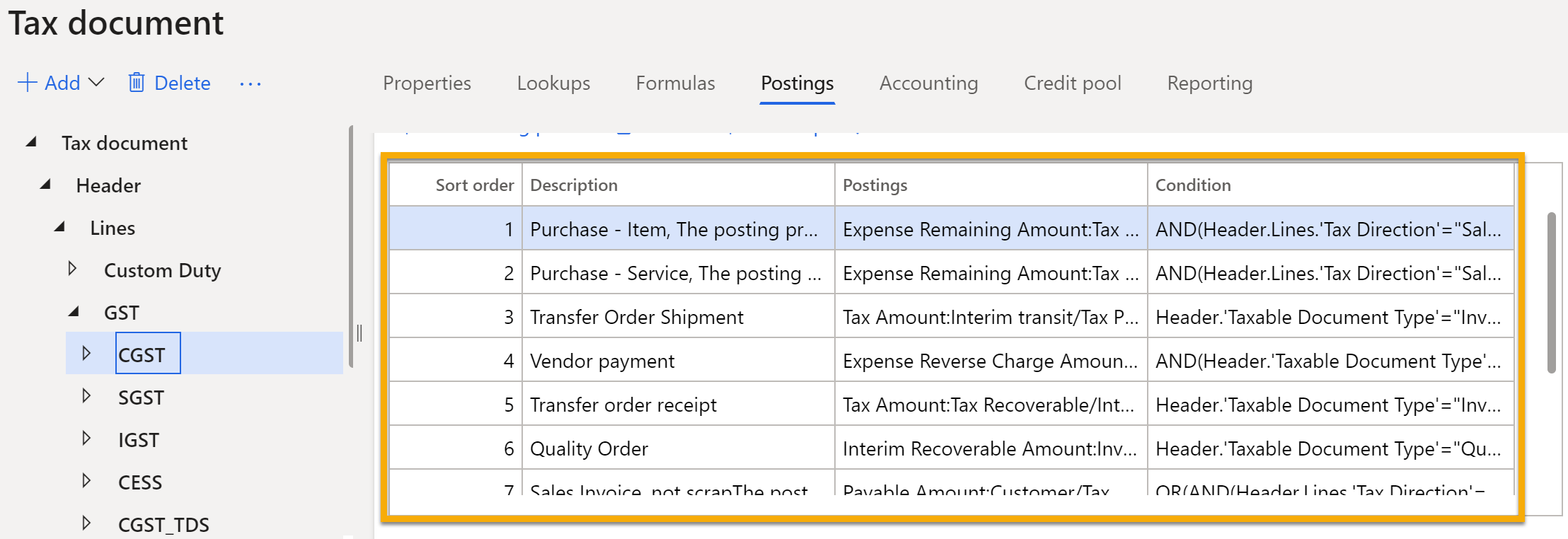The image size is (1568, 539).
Task: Expand the SGST tree node
Action: tap(86, 396)
